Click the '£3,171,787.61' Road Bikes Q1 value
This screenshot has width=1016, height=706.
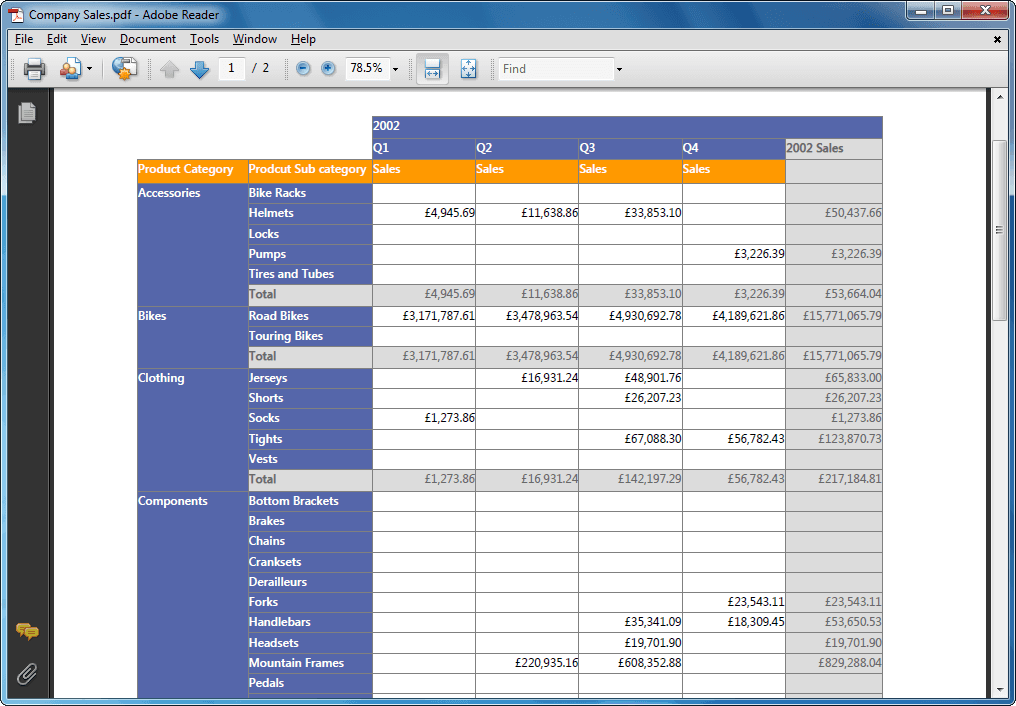[x=439, y=316]
